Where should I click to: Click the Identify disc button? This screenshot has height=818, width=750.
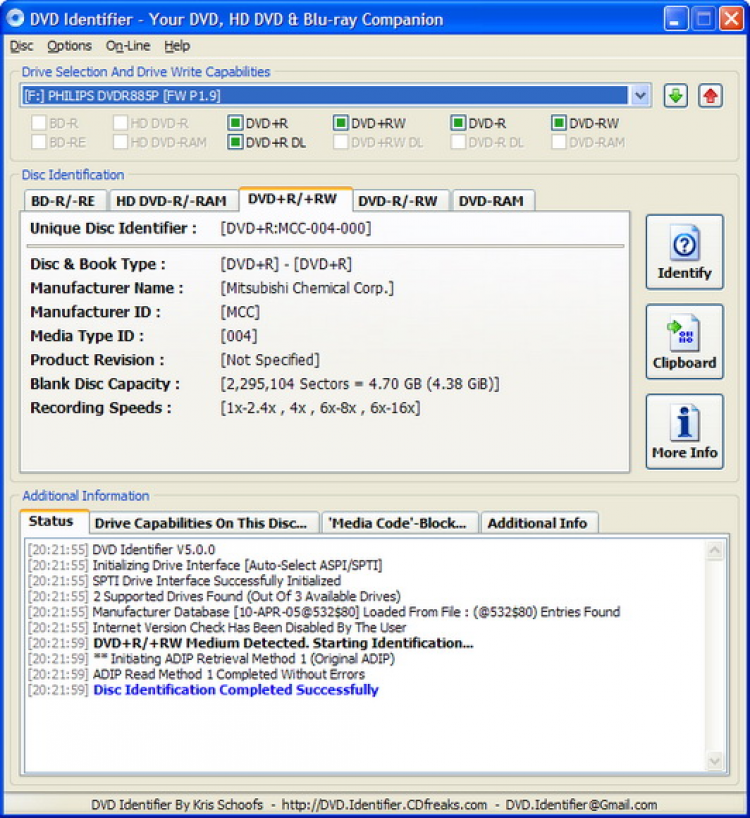684,252
